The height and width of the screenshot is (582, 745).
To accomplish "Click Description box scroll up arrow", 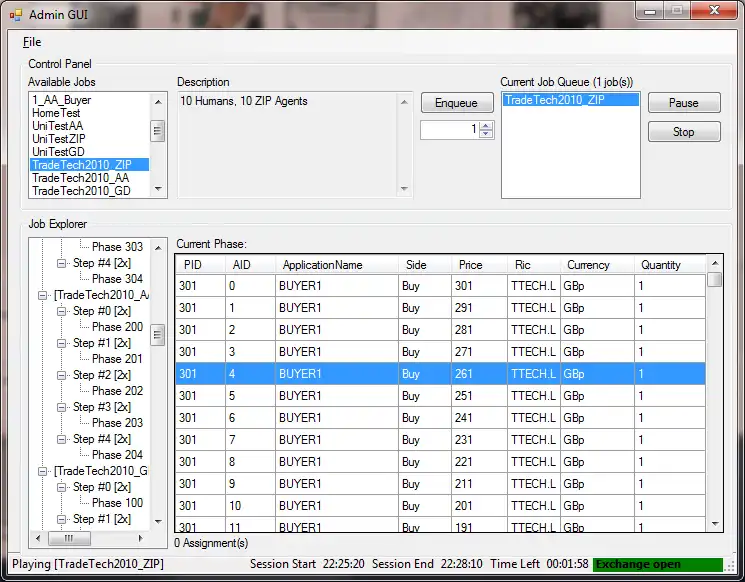I will (x=404, y=102).
